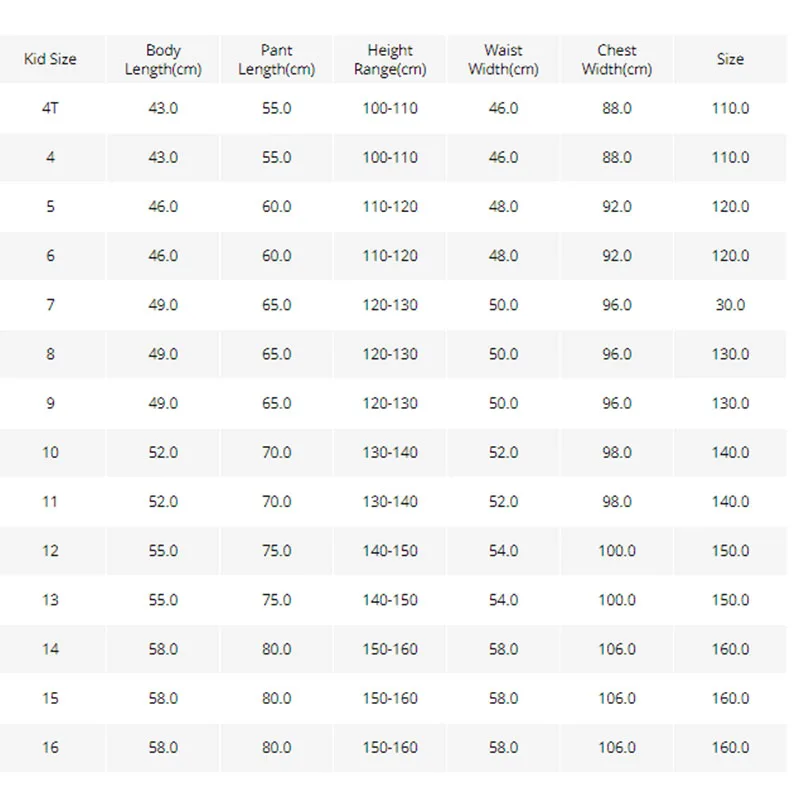Click body length value for kid size 10

pos(163,452)
